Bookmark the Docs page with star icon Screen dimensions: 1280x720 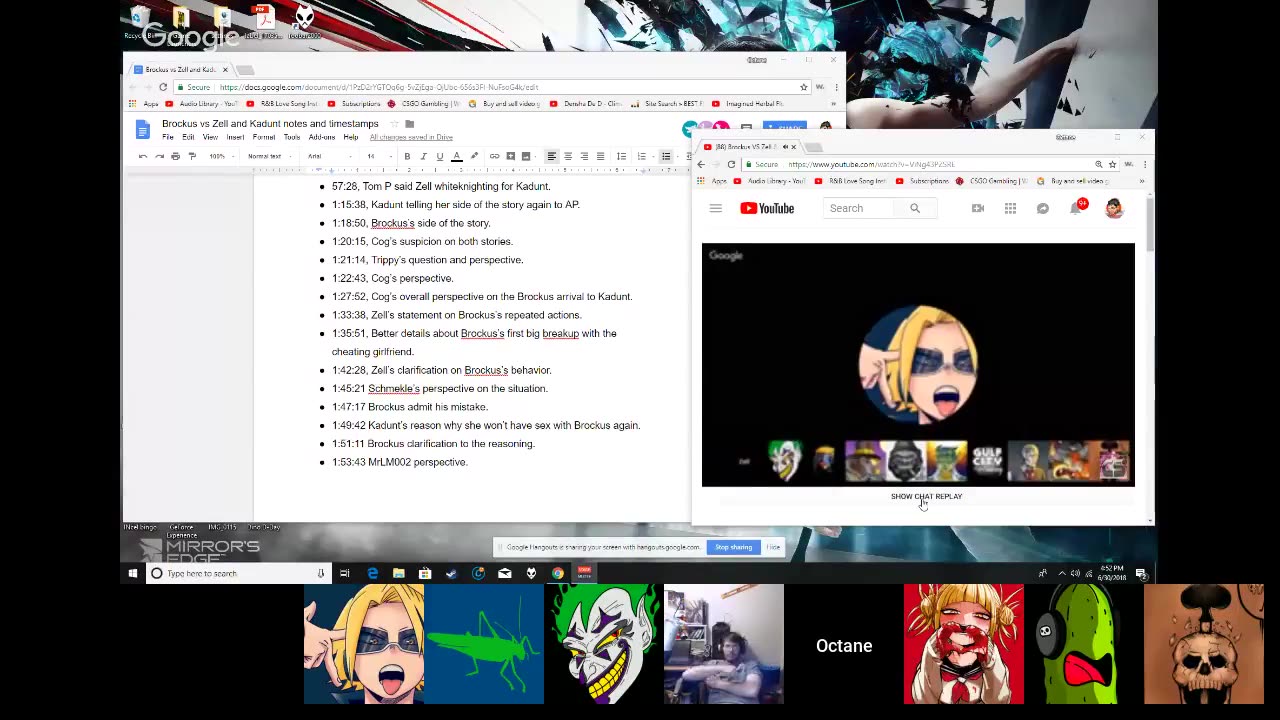803,87
